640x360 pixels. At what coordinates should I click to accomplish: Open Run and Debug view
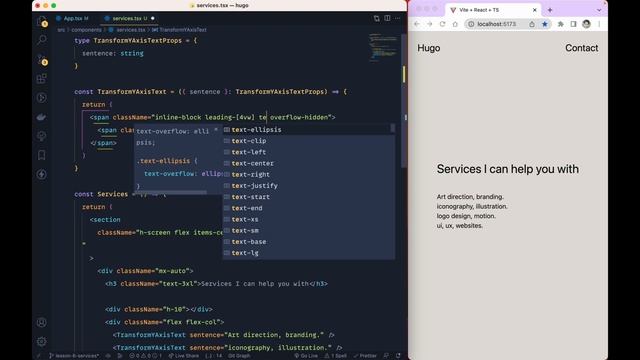[42, 98]
